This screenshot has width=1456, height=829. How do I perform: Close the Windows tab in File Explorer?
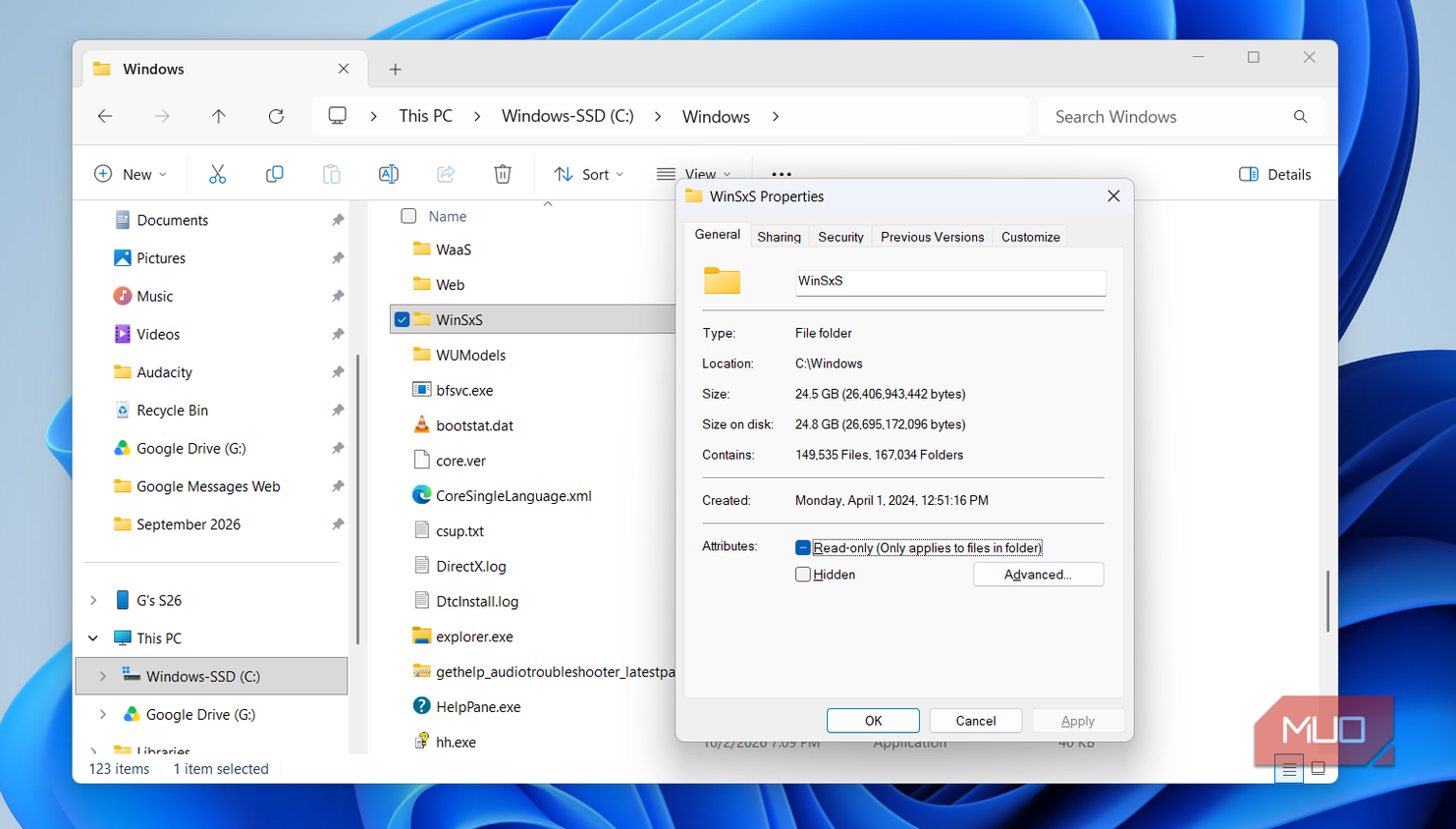[x=344, y=69]
